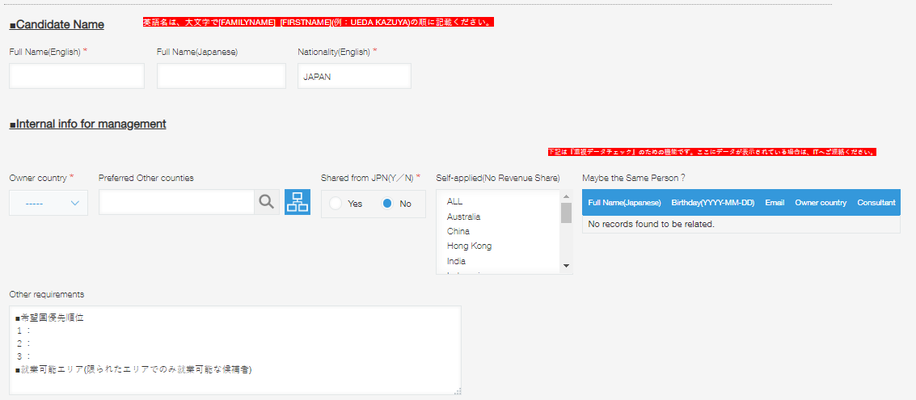
Task: Choose Australia in the Self-applied list
Action: pyautogui.click(x=464, y=217)
